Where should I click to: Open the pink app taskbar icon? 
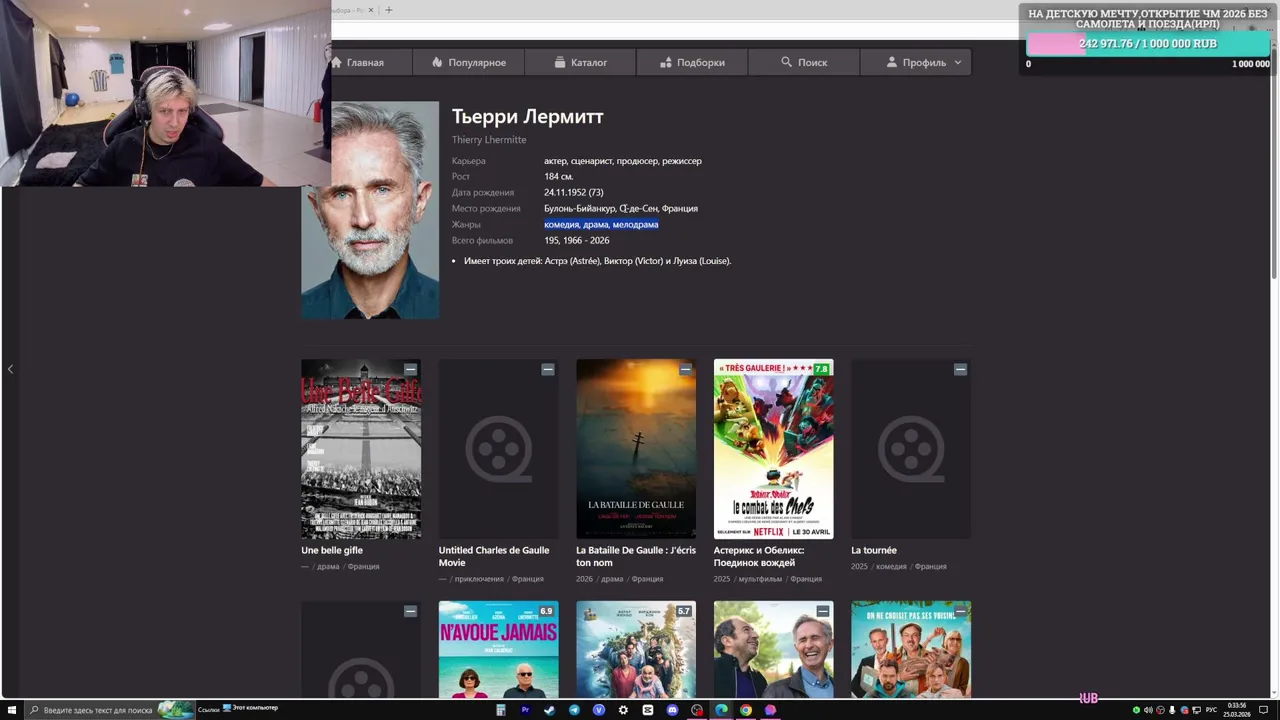770,710
